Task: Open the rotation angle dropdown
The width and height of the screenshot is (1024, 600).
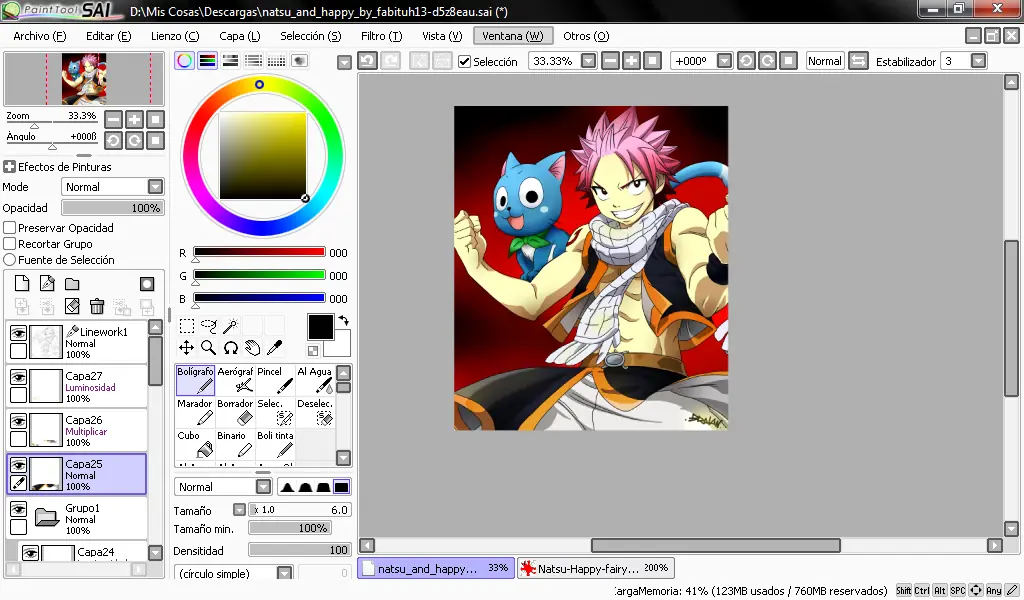Action: tap(724, 61)
